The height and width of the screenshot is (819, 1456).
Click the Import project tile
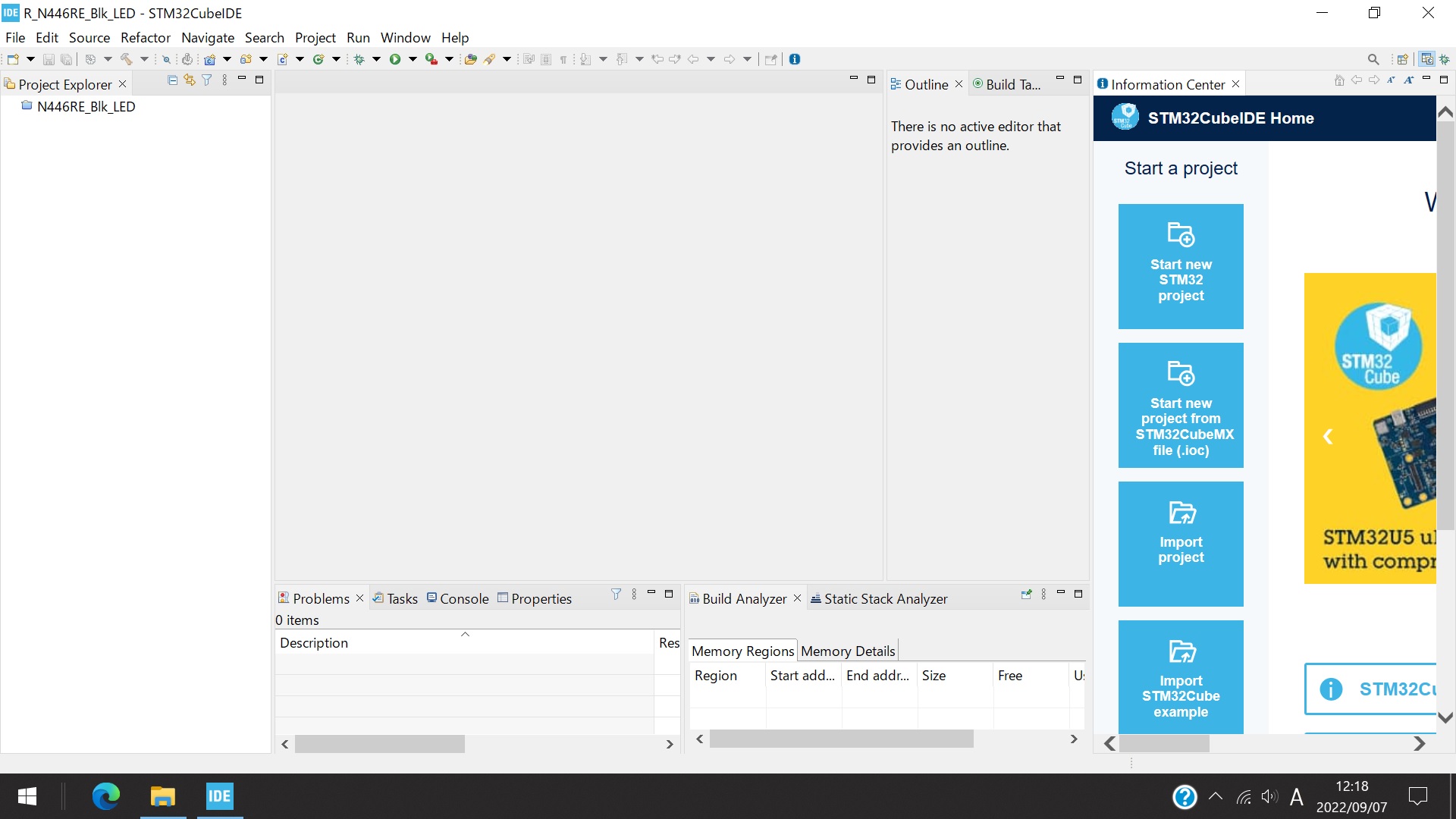pyautogui.click(x=1181, y=544)
